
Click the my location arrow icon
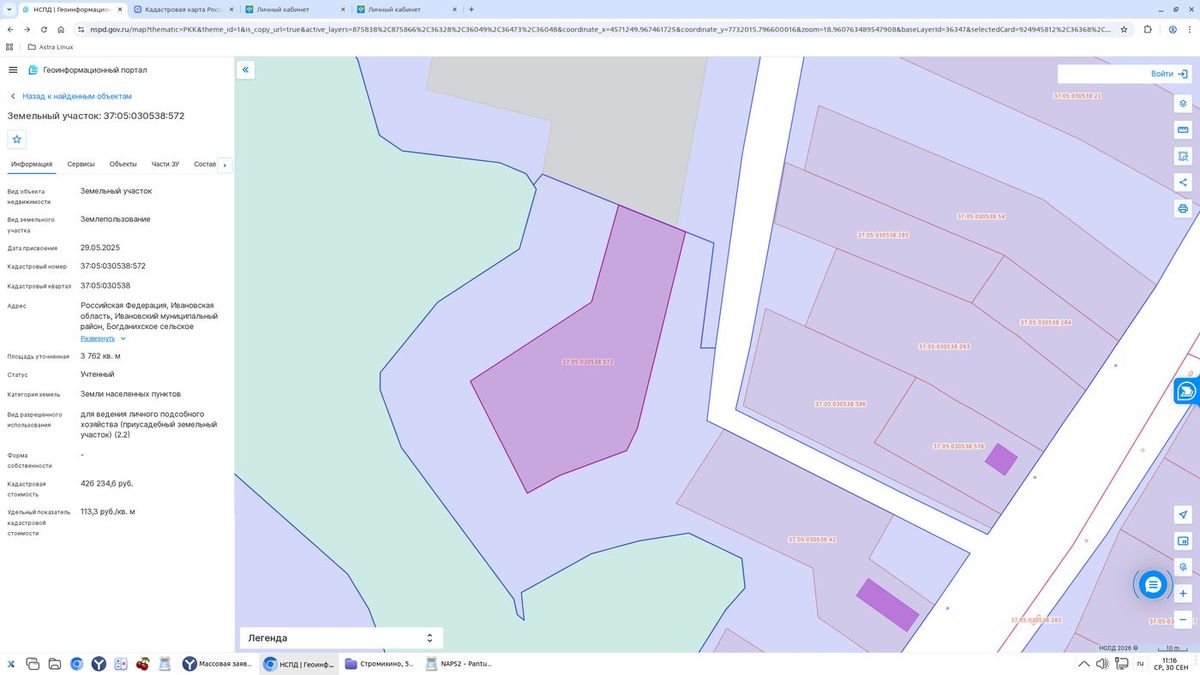[1183, 514]
